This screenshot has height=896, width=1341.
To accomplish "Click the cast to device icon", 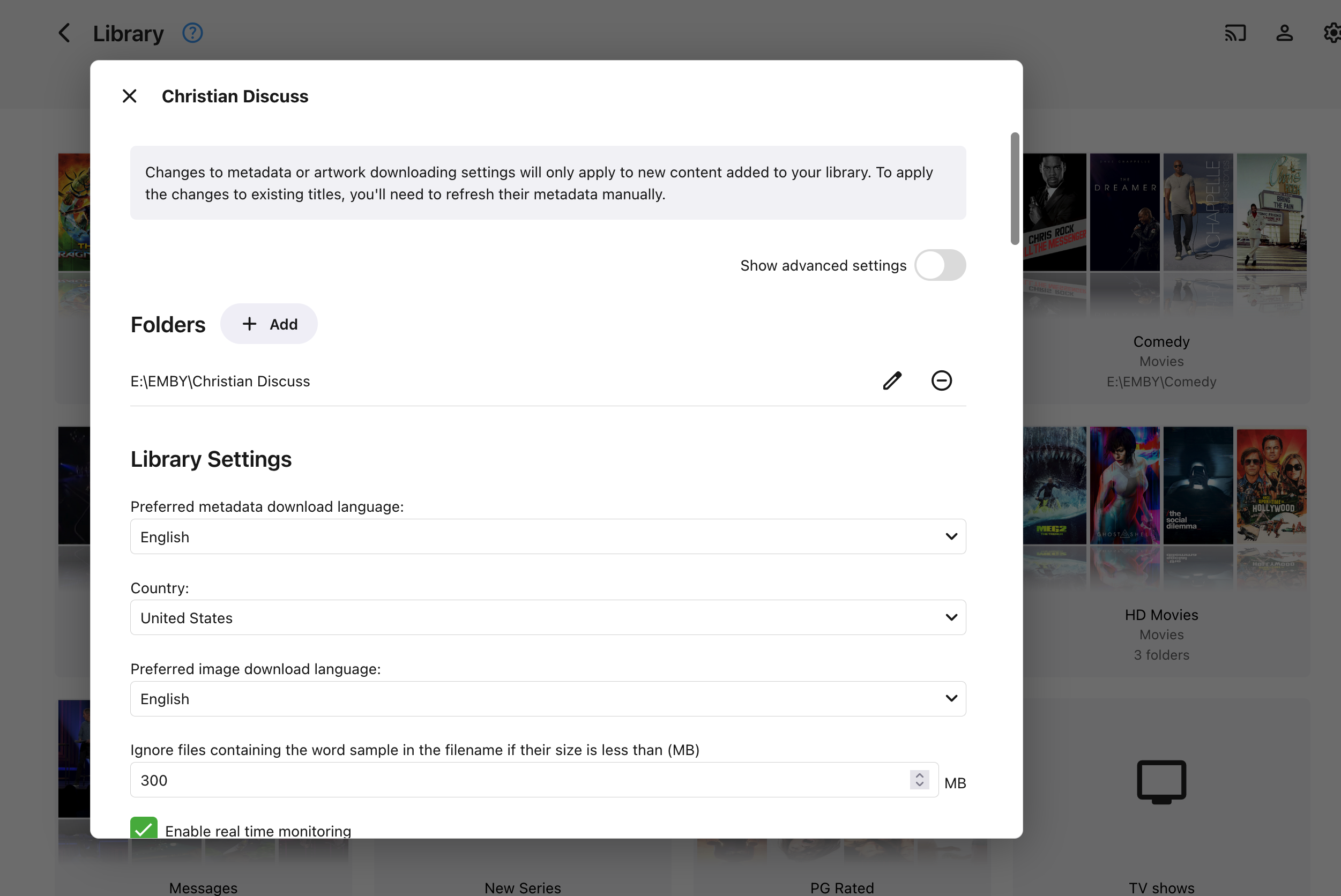I will [x=1235, y=33].
